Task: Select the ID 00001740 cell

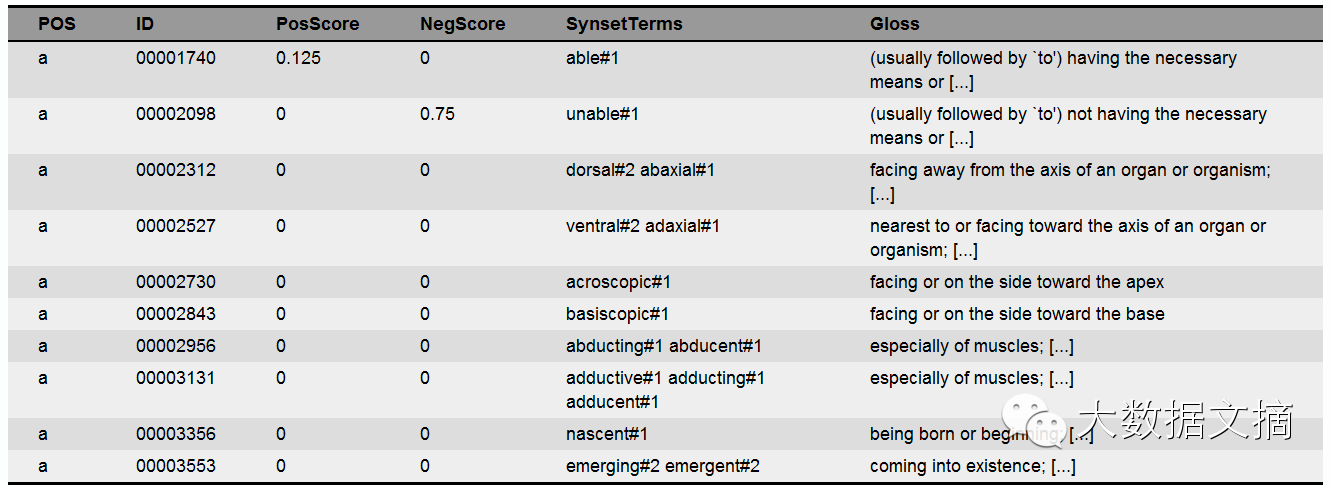Action: [x=175, y=58]
